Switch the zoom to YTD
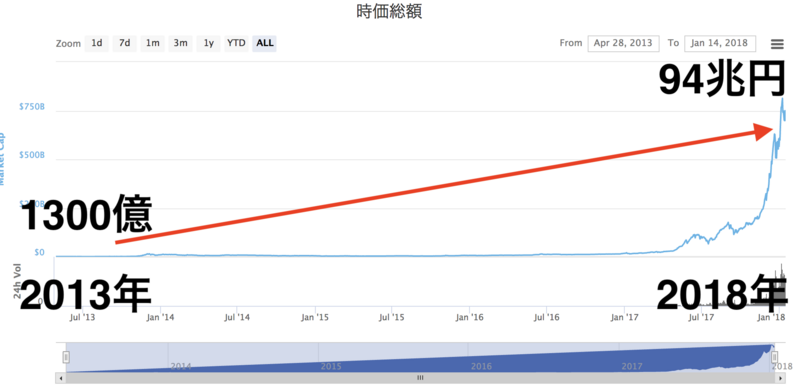 pos(236,43)
